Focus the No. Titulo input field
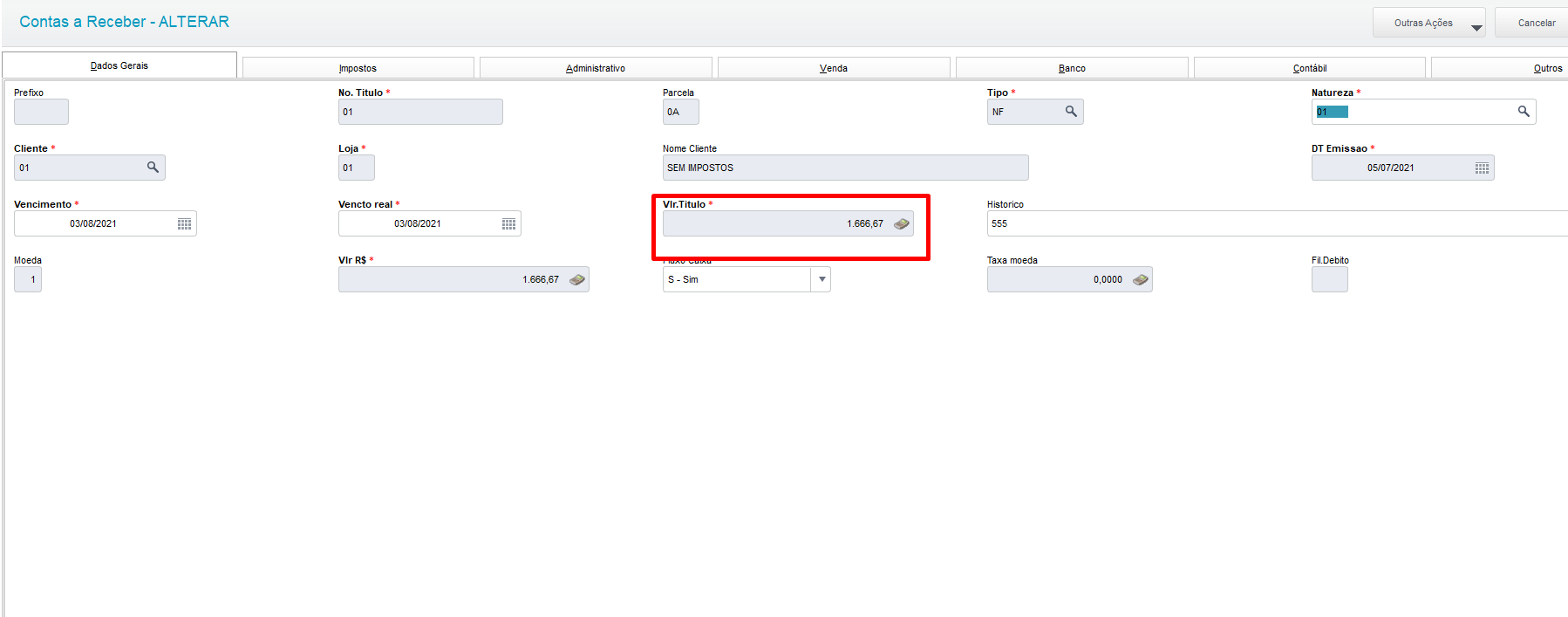This screenshot has height=617, width=1568. tap(420, 112)
